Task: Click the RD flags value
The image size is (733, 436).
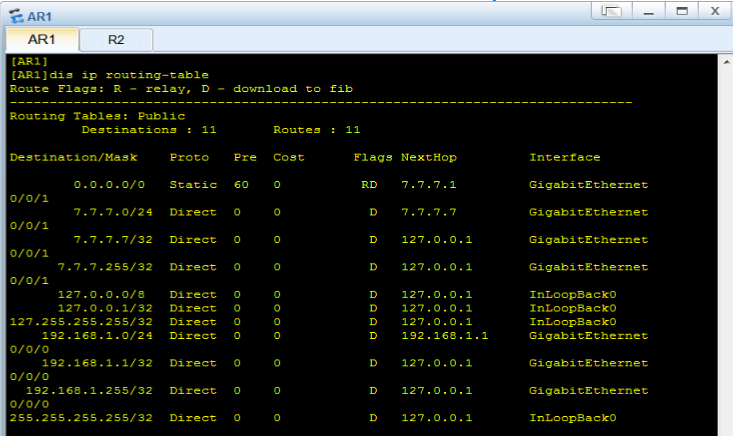Action: pyautogui.click(x=369, y=185)
